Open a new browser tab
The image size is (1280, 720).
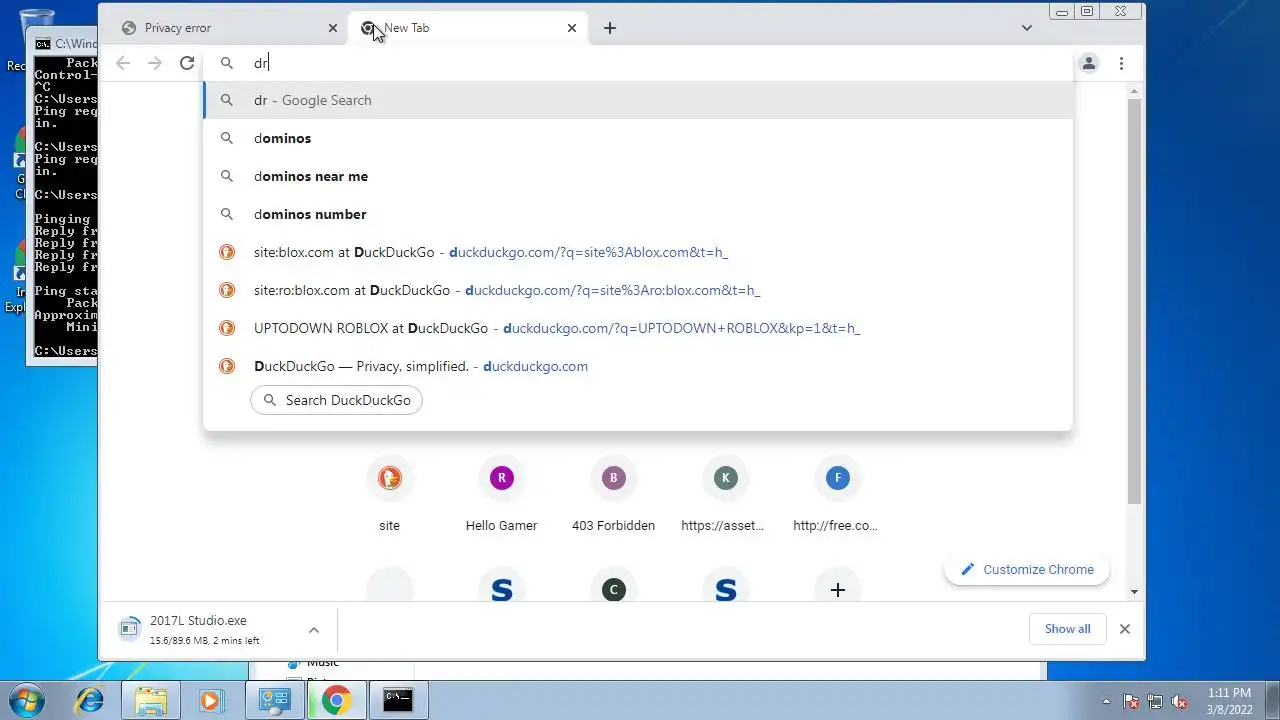click(x=610, y=28)
